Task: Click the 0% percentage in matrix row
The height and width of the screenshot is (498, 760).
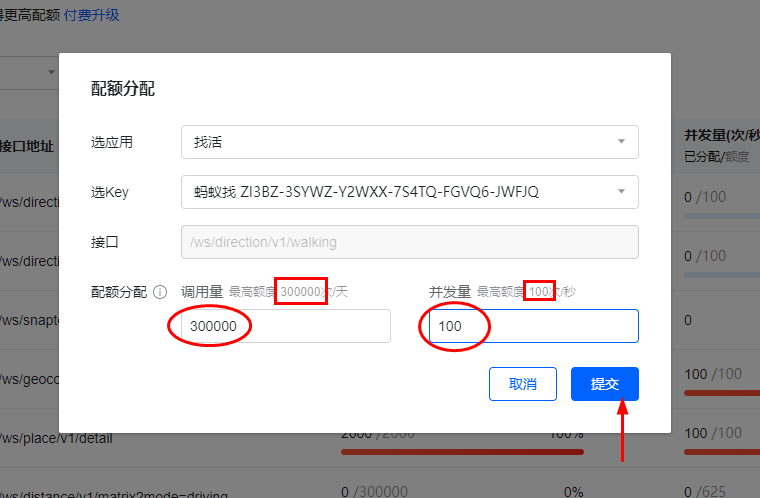Action: [573, 492]
